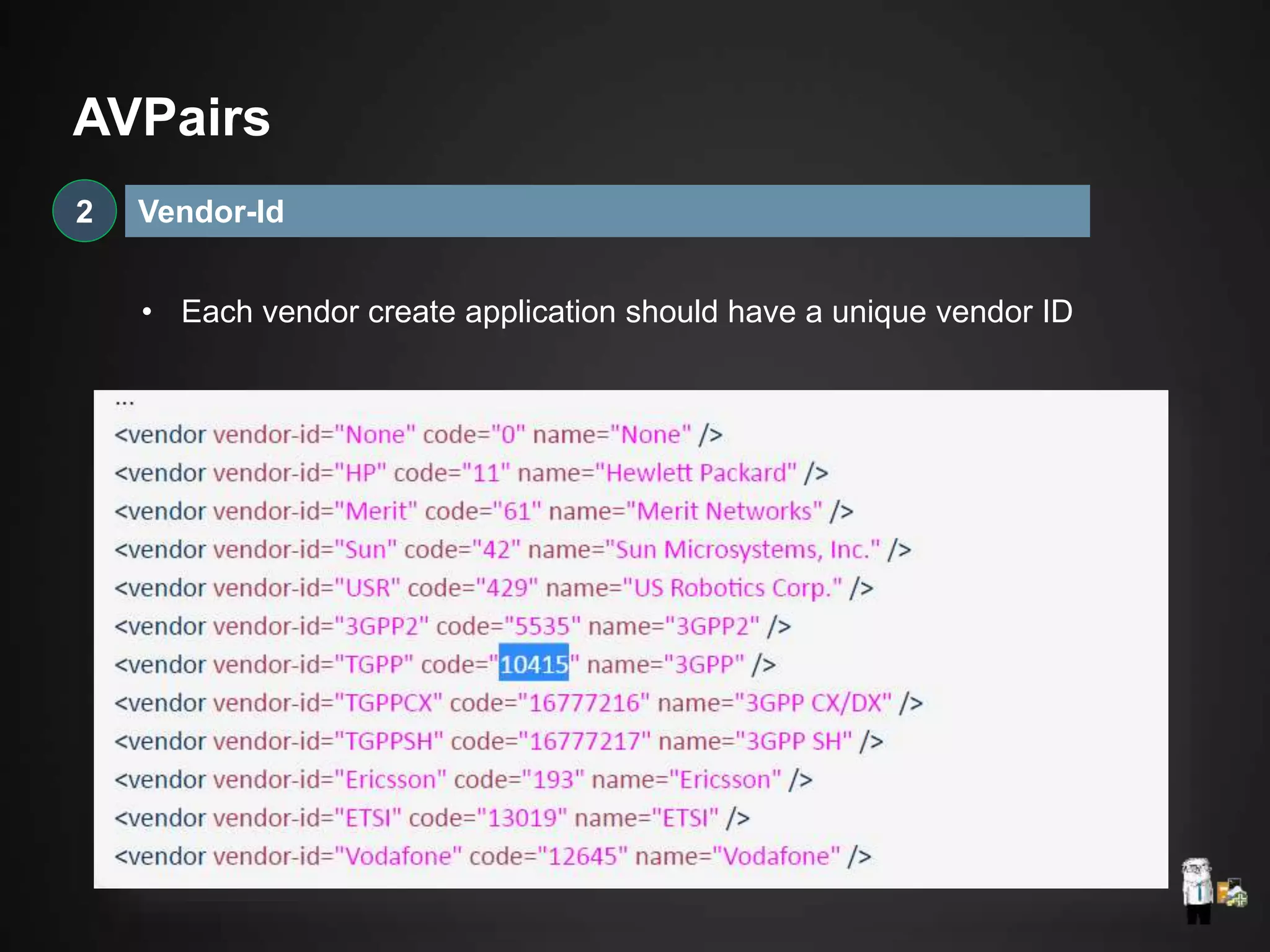Click the Merit Networks vendor entry
Screen dimensions: 1270x952
(x=484, y=511)
